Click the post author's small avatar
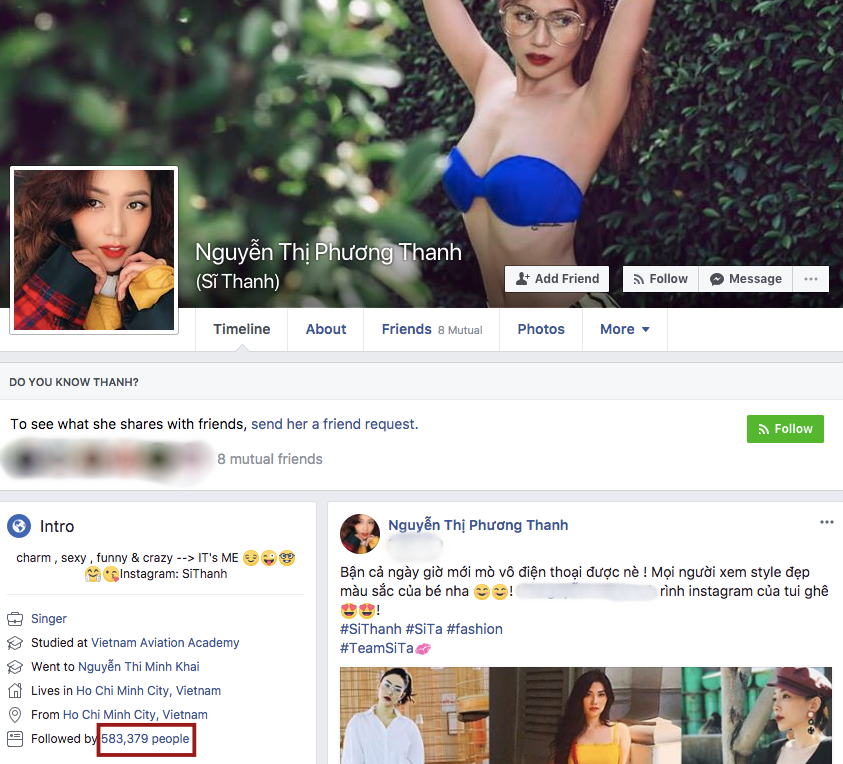 360,534
